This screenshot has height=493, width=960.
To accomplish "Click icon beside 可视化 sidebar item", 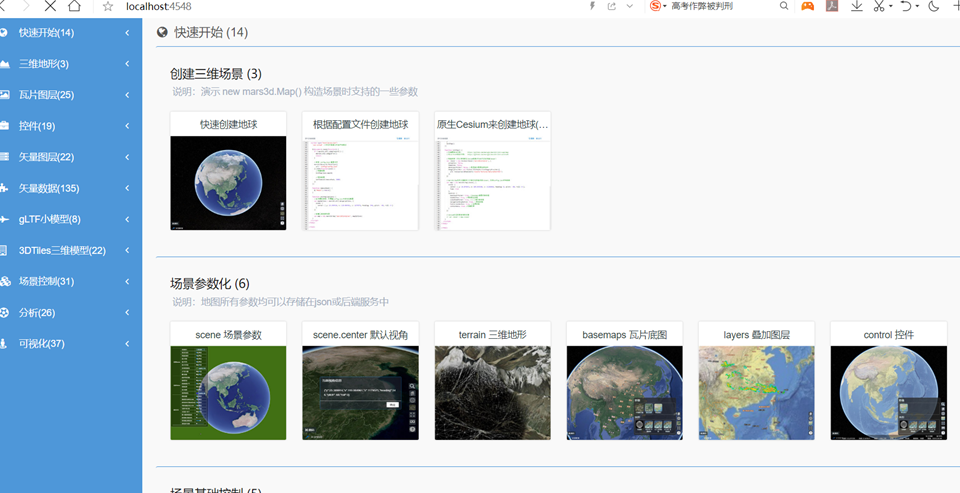I will (x=3, y=344).
